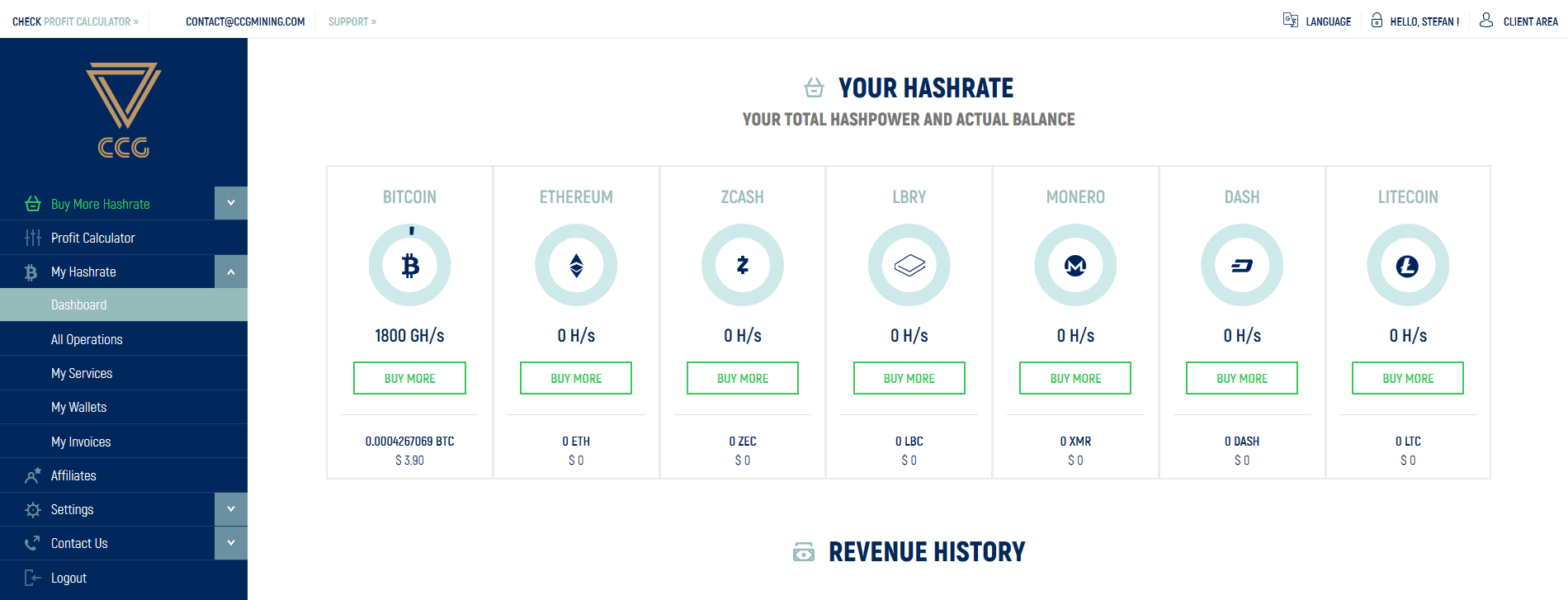Click the CCG logo in the sidebar
Screen dimensions: 1568x600
click(124, 109)
